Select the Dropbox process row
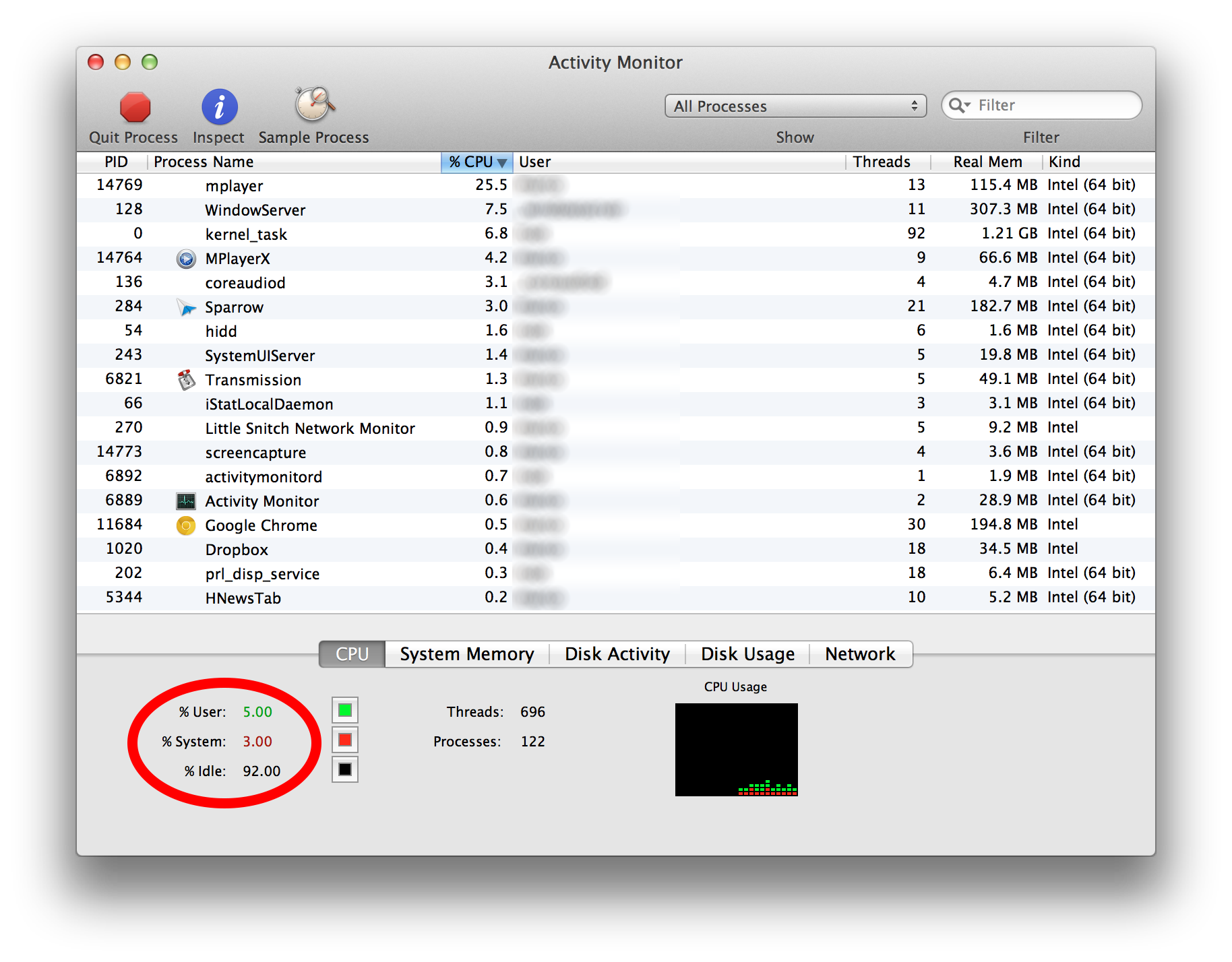The width and height of the screenshot is (1232, 962). (616, 549)
